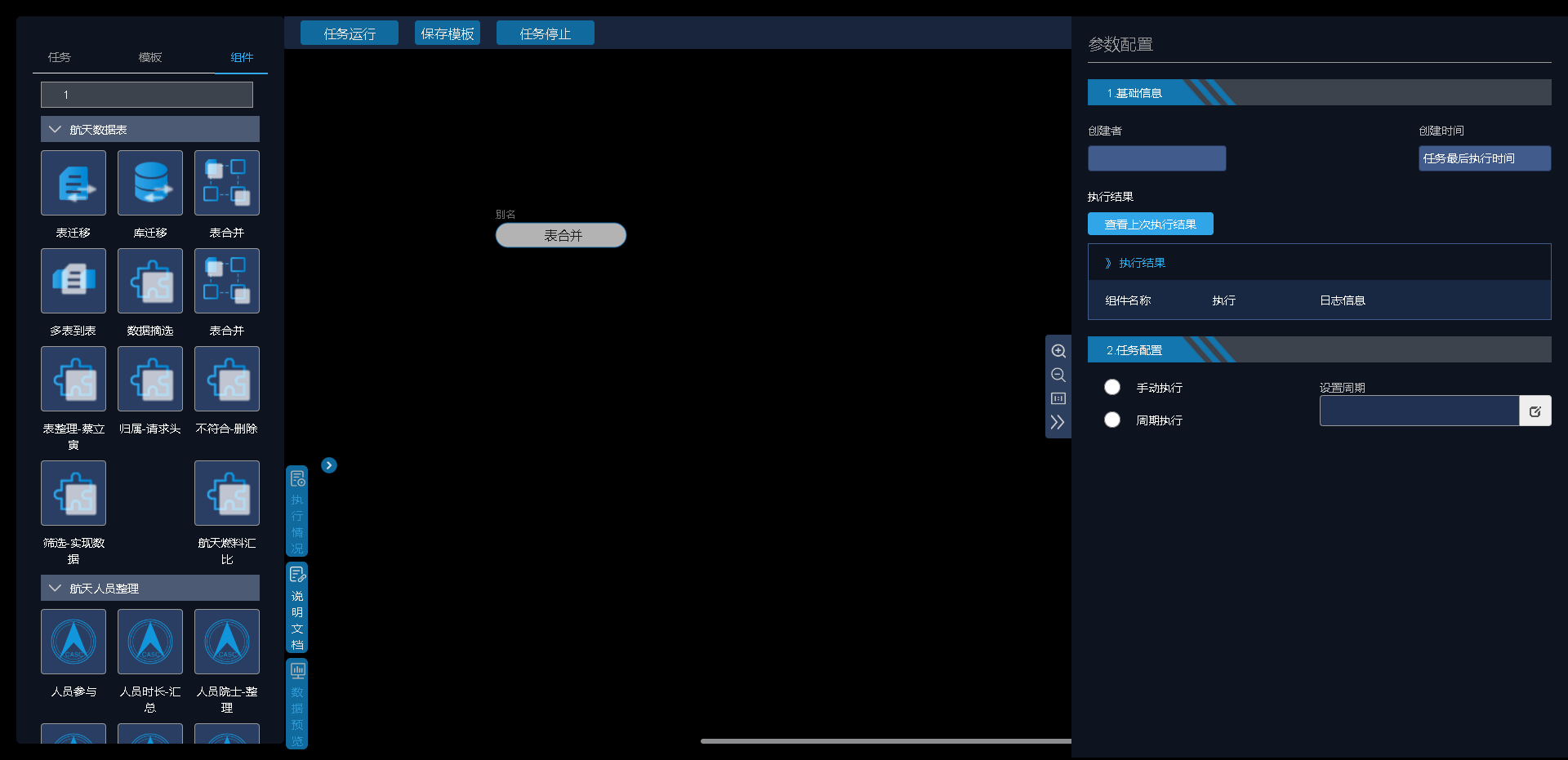Select the 库迁移 database migration icon

coord(150,183)
